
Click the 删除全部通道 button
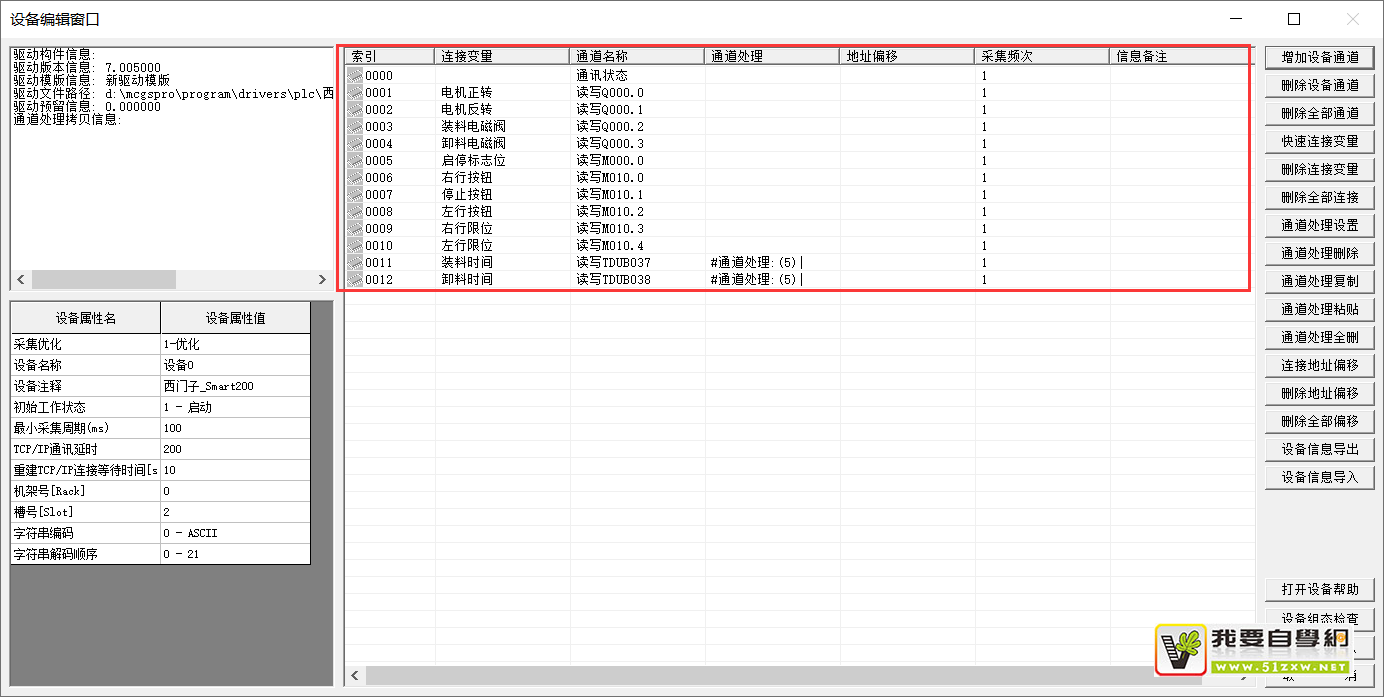coord(1319,113)
